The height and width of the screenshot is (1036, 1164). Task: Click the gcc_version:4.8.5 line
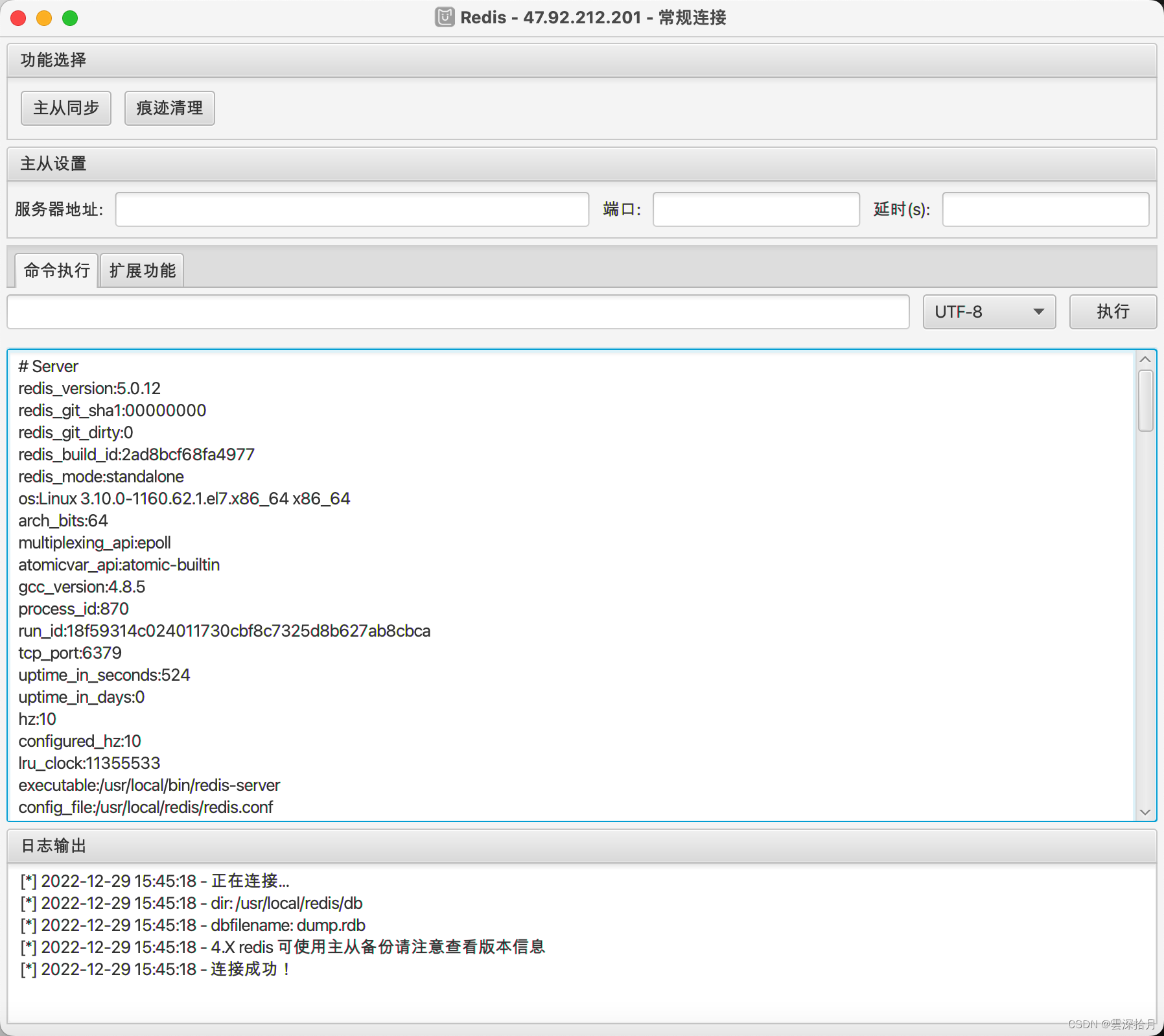point(82,587)
